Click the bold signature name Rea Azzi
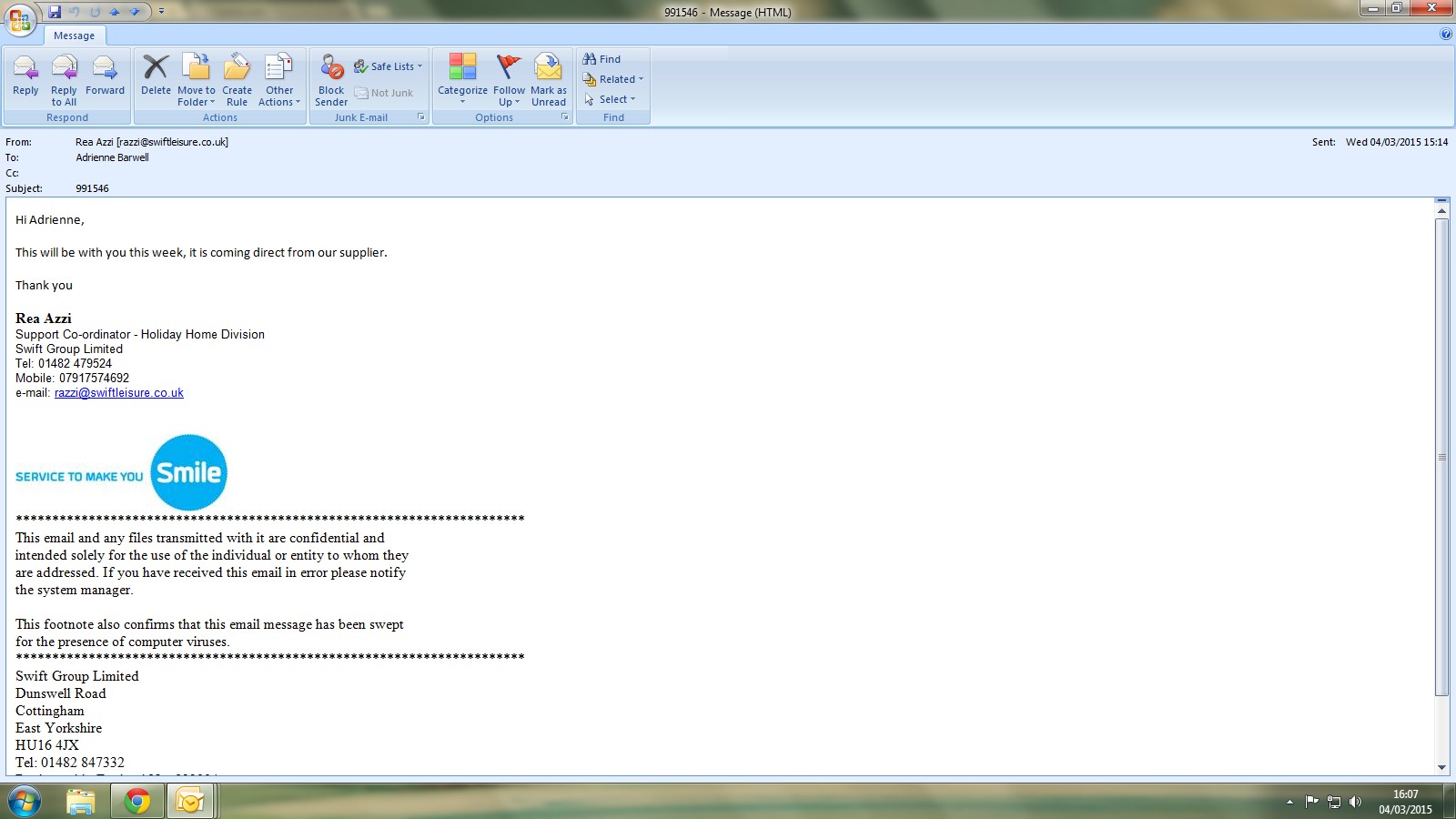1456x819 pixels. [x=44, y=318]
